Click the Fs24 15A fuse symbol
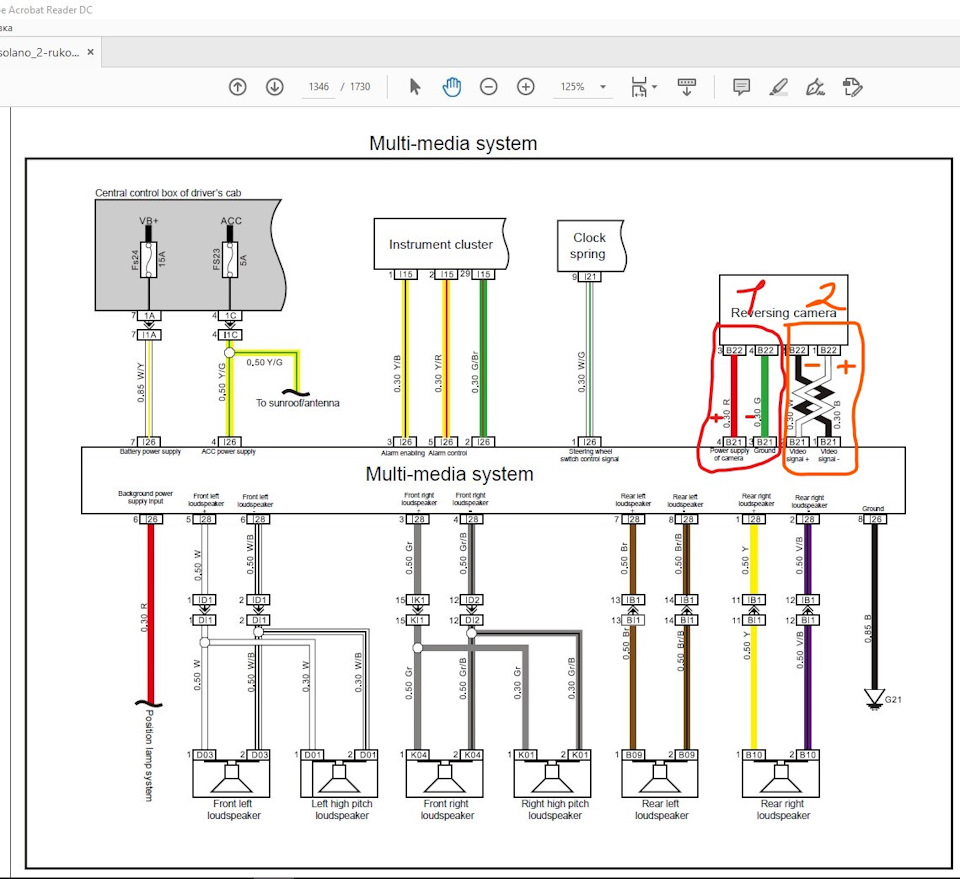Viewport: 960px width, 879px height. tap(149, 260)
